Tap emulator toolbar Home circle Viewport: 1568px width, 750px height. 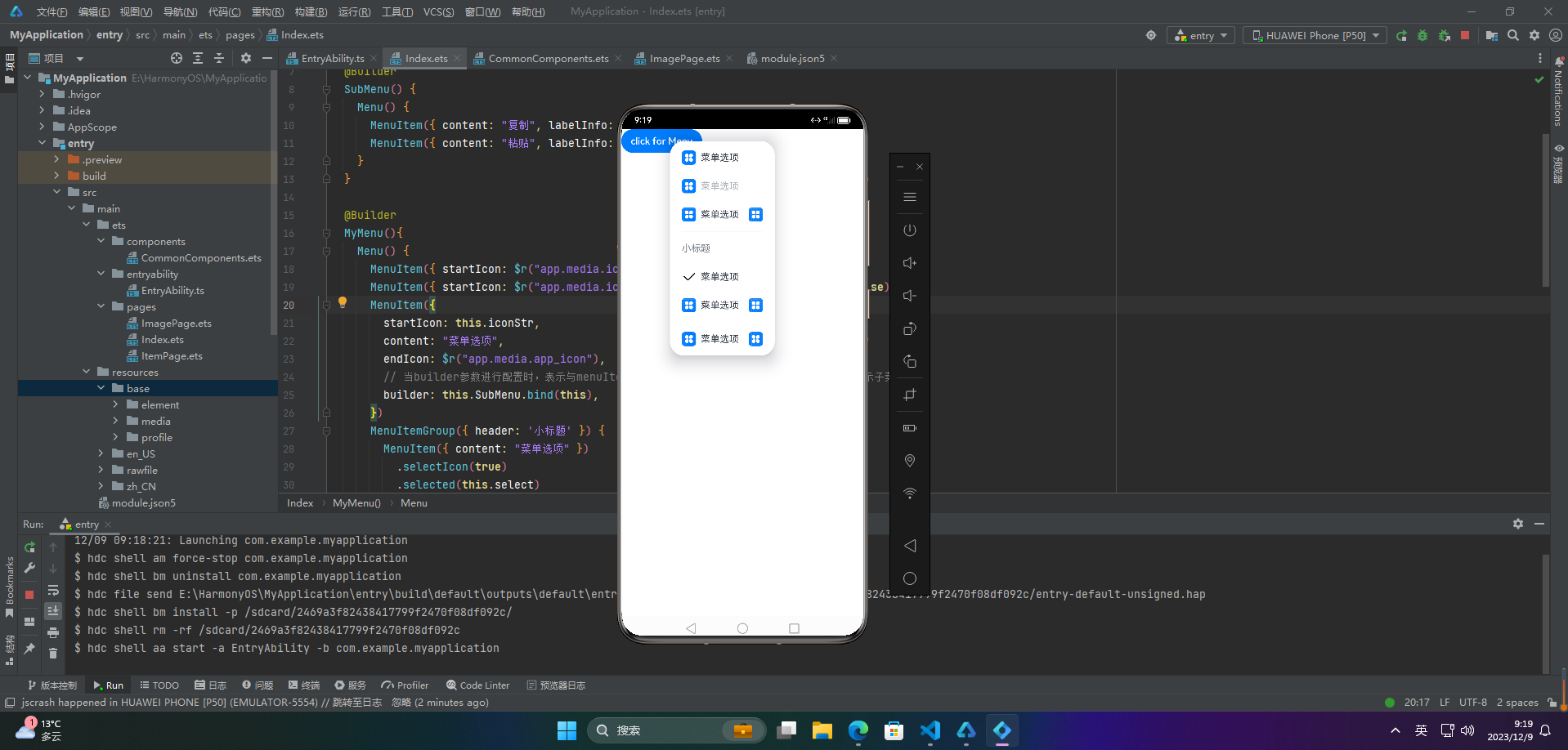coord(910,578)
